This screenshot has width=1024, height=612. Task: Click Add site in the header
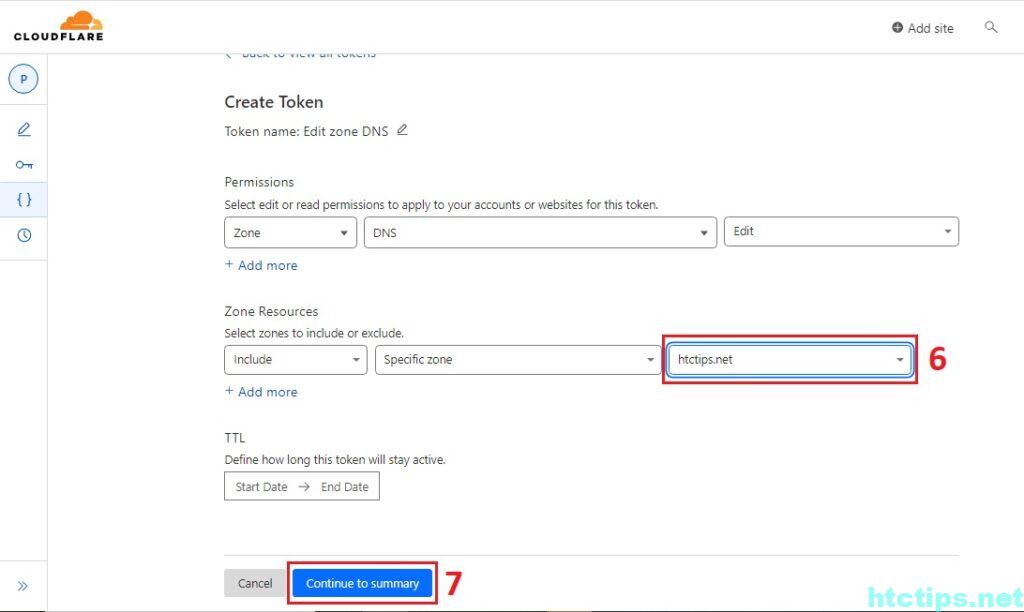pos(922,28)
